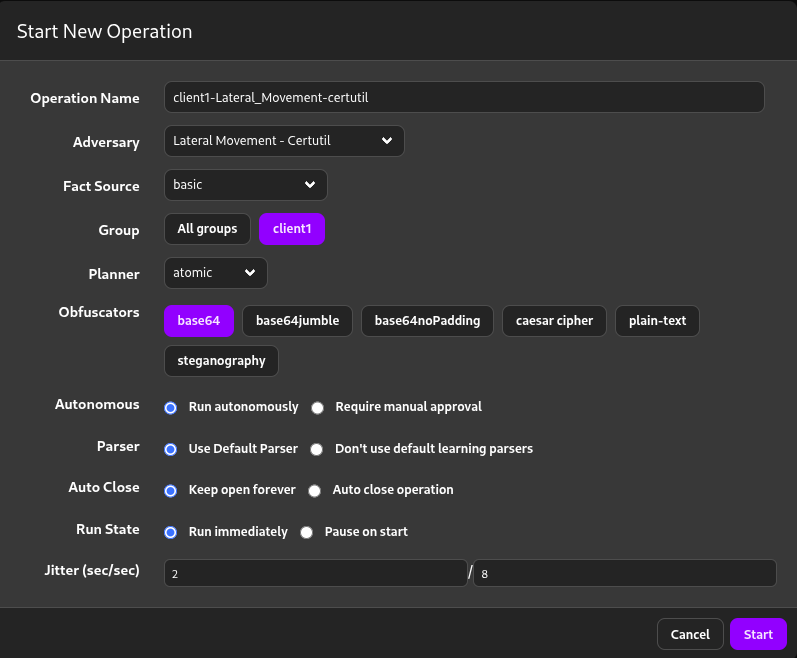Select the base64 obfuscator
Viewport: 797px width, 658px height.
tap(198, 320)
